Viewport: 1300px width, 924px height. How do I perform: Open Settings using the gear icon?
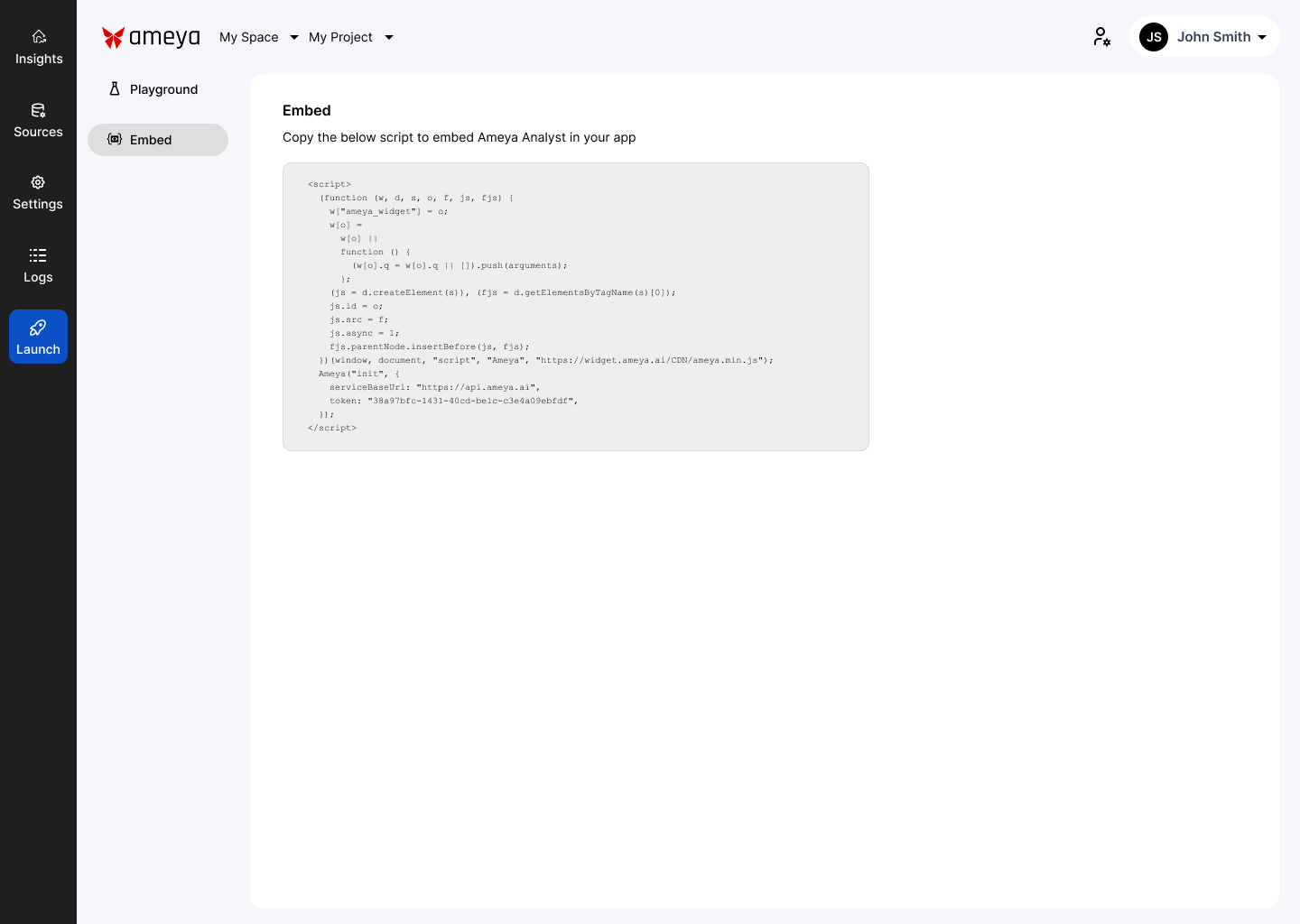click(x=38, y=182)
